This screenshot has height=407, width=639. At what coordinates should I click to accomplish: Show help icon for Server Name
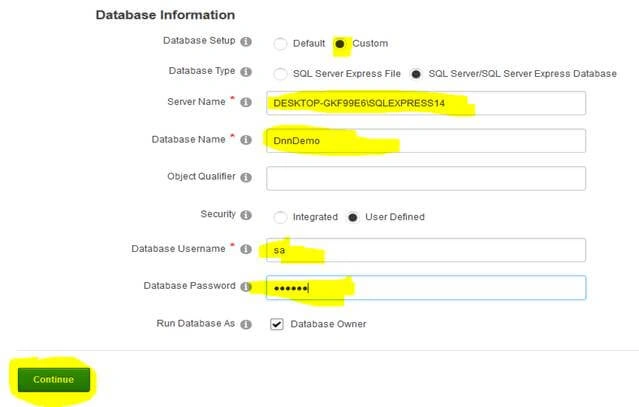click(246, 102)
